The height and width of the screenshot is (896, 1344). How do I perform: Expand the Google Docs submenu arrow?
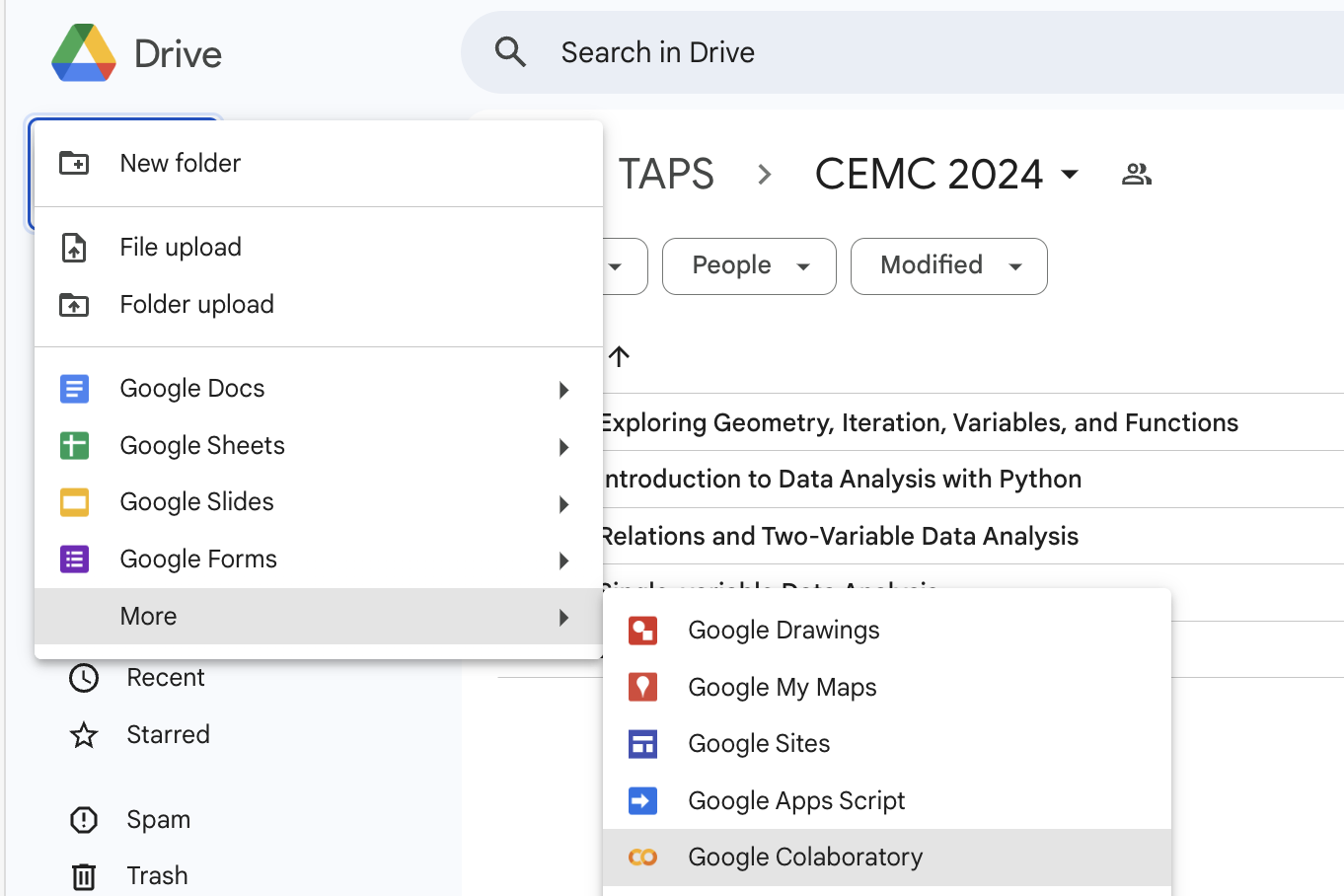pos(563,390)
